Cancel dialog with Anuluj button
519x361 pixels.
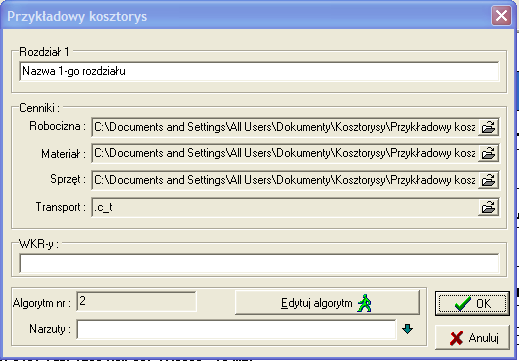[x=472, y=338]
